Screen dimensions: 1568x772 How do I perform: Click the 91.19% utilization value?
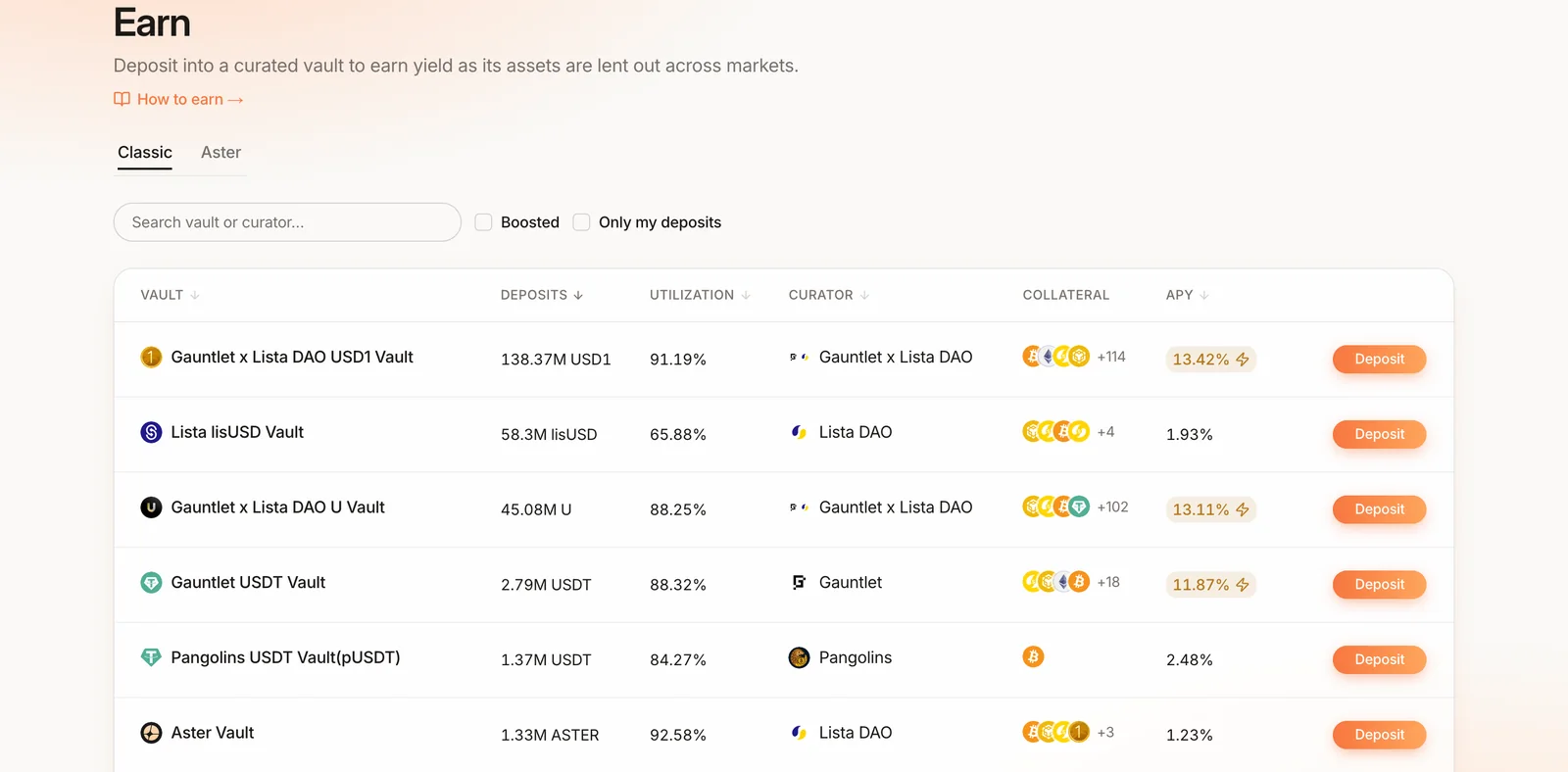pos(678,360)
